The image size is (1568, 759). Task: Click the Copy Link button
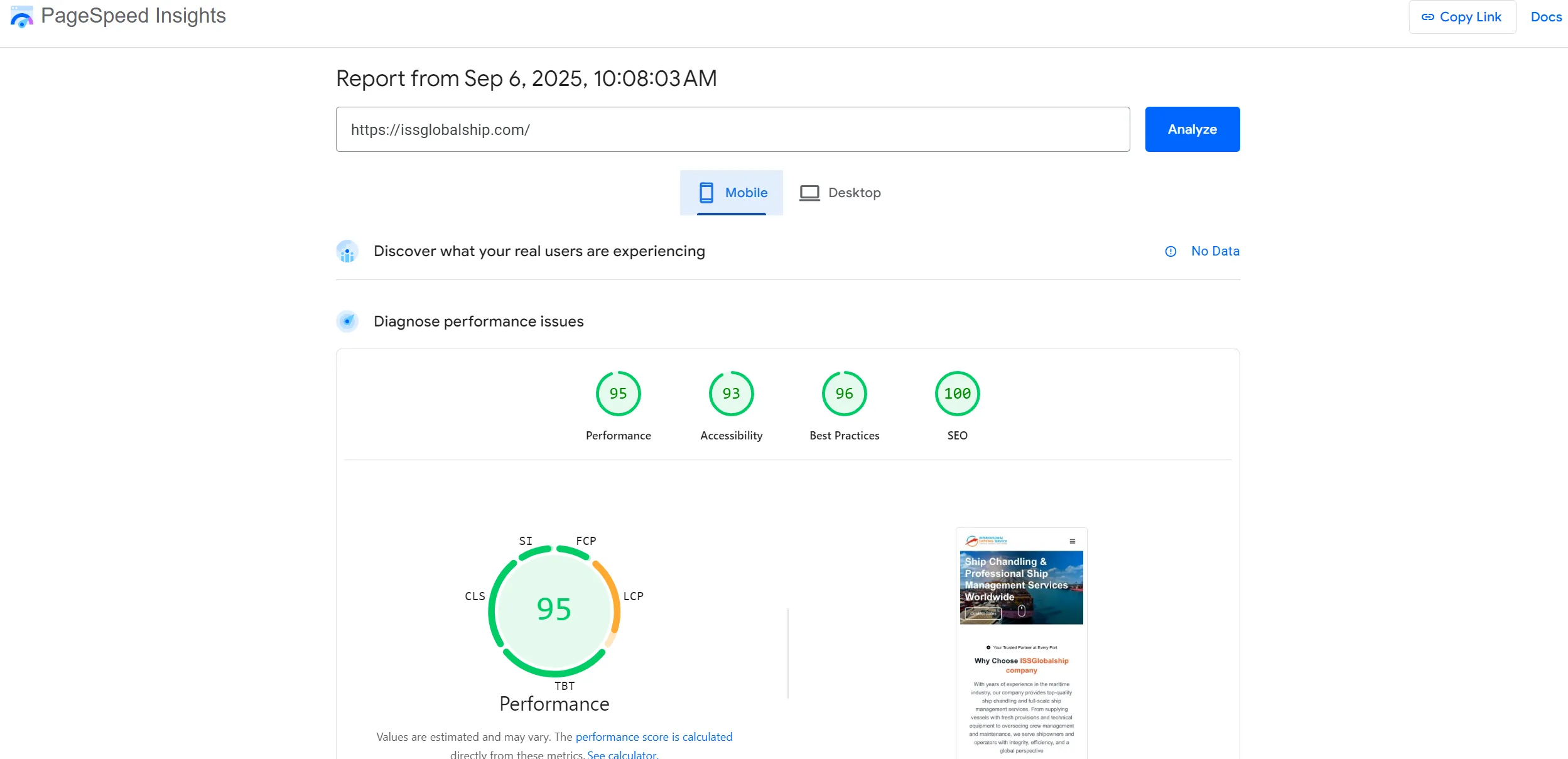[x=1462, y=17]
